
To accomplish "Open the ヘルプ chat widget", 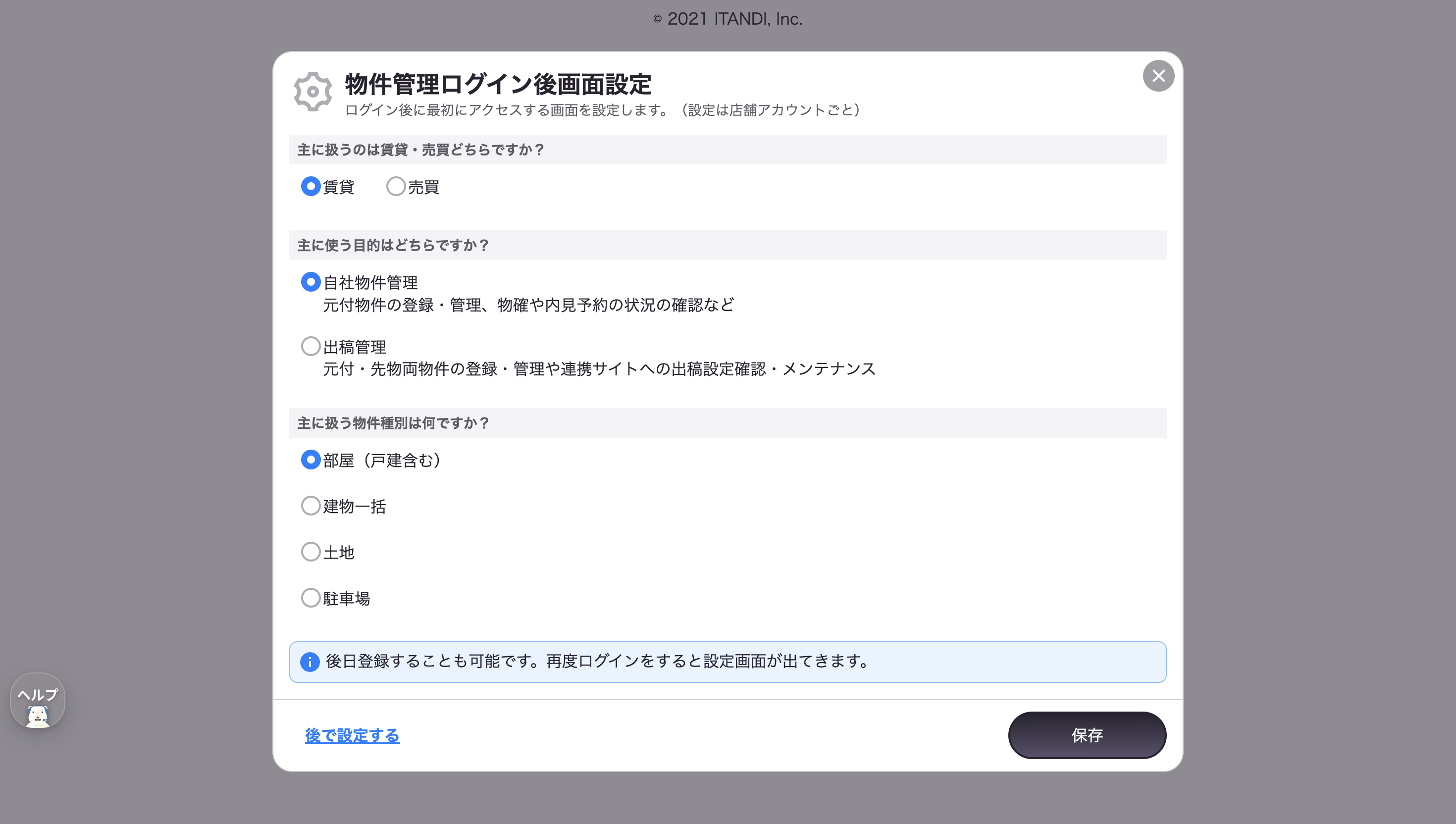I will tap(37, 700).
